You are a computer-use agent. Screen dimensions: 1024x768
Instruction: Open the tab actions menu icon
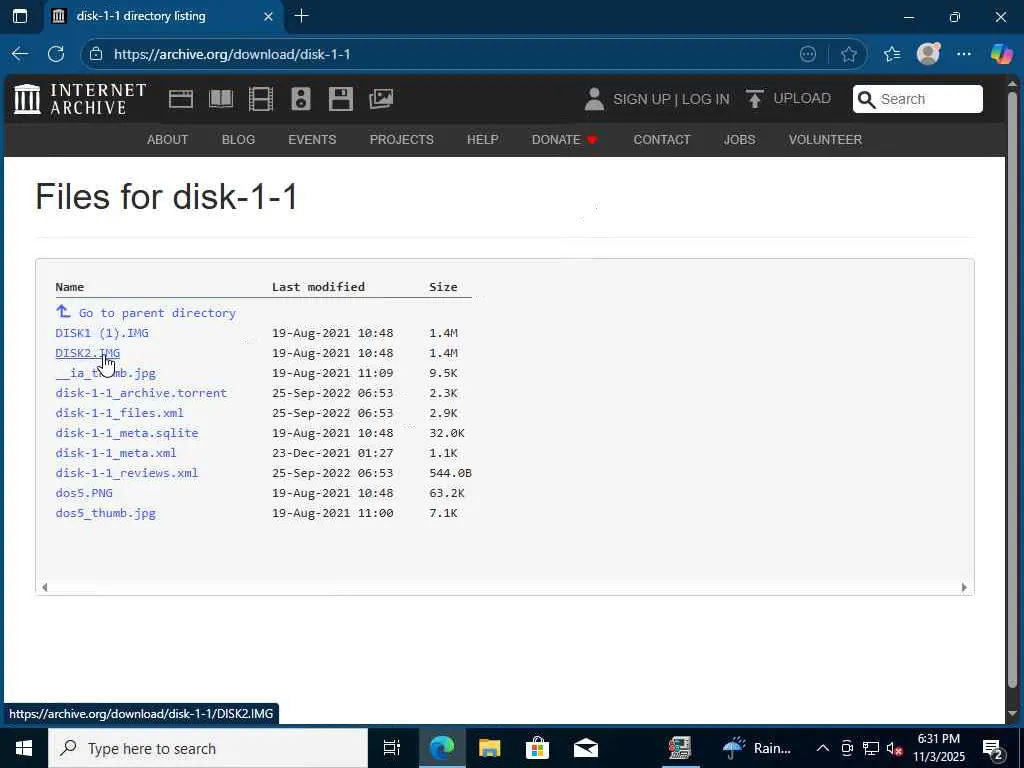pos(20,16)
